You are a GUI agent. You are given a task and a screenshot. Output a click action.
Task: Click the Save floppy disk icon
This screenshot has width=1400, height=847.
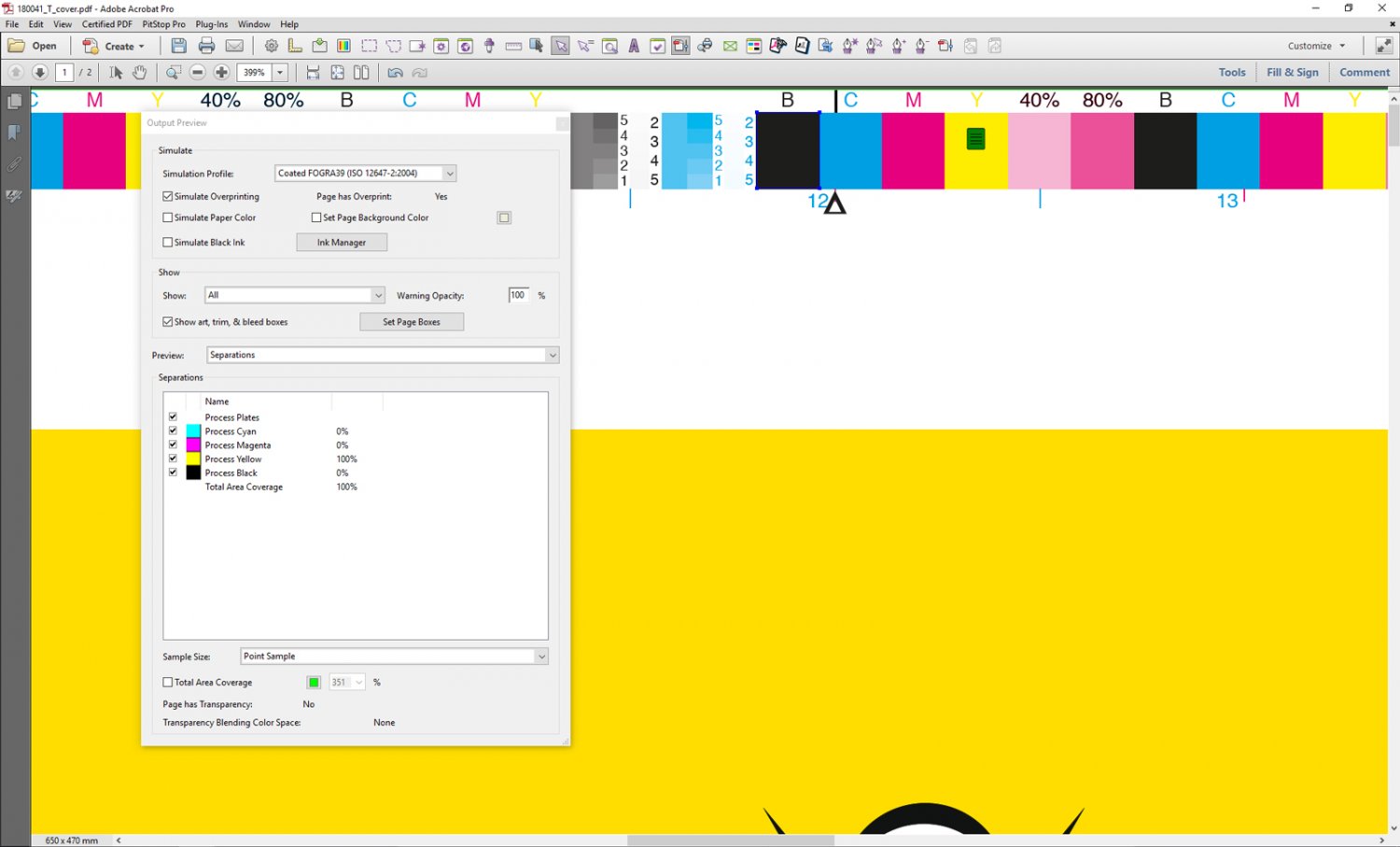(179, 46)
